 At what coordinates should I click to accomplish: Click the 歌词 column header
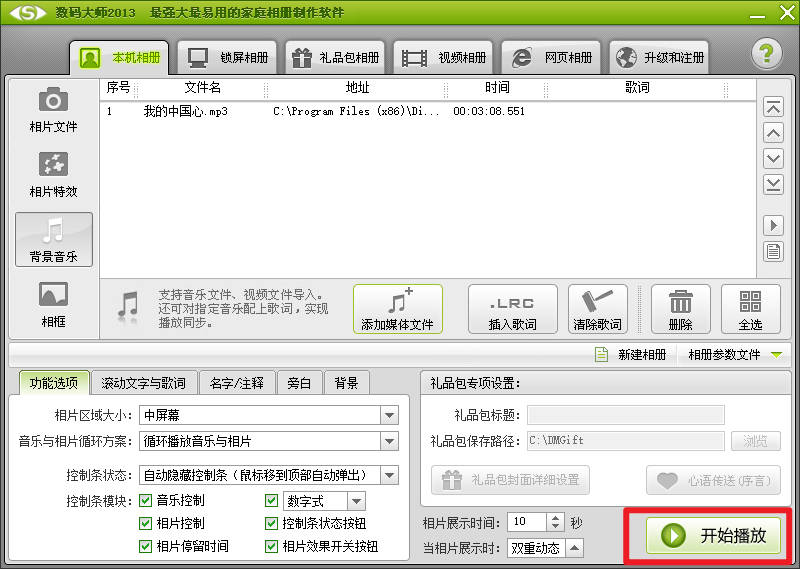pos(637,88)
